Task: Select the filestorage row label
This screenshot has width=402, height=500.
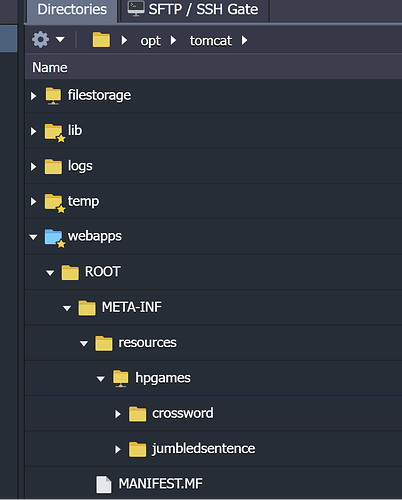Action: pos(99,95)
